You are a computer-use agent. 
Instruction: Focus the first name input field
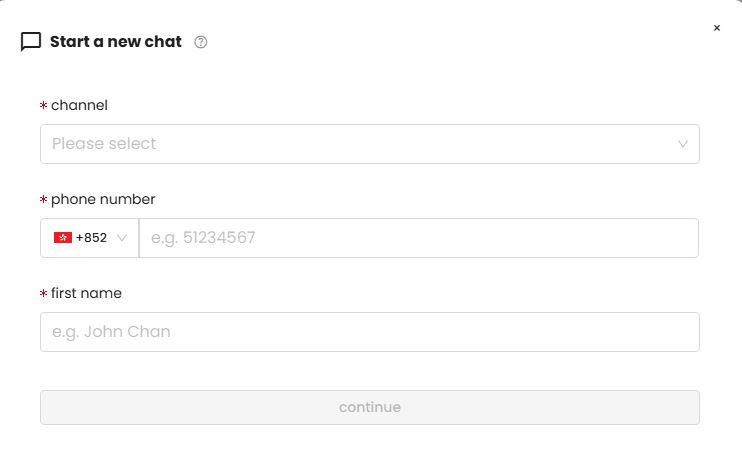coord(369,332)
